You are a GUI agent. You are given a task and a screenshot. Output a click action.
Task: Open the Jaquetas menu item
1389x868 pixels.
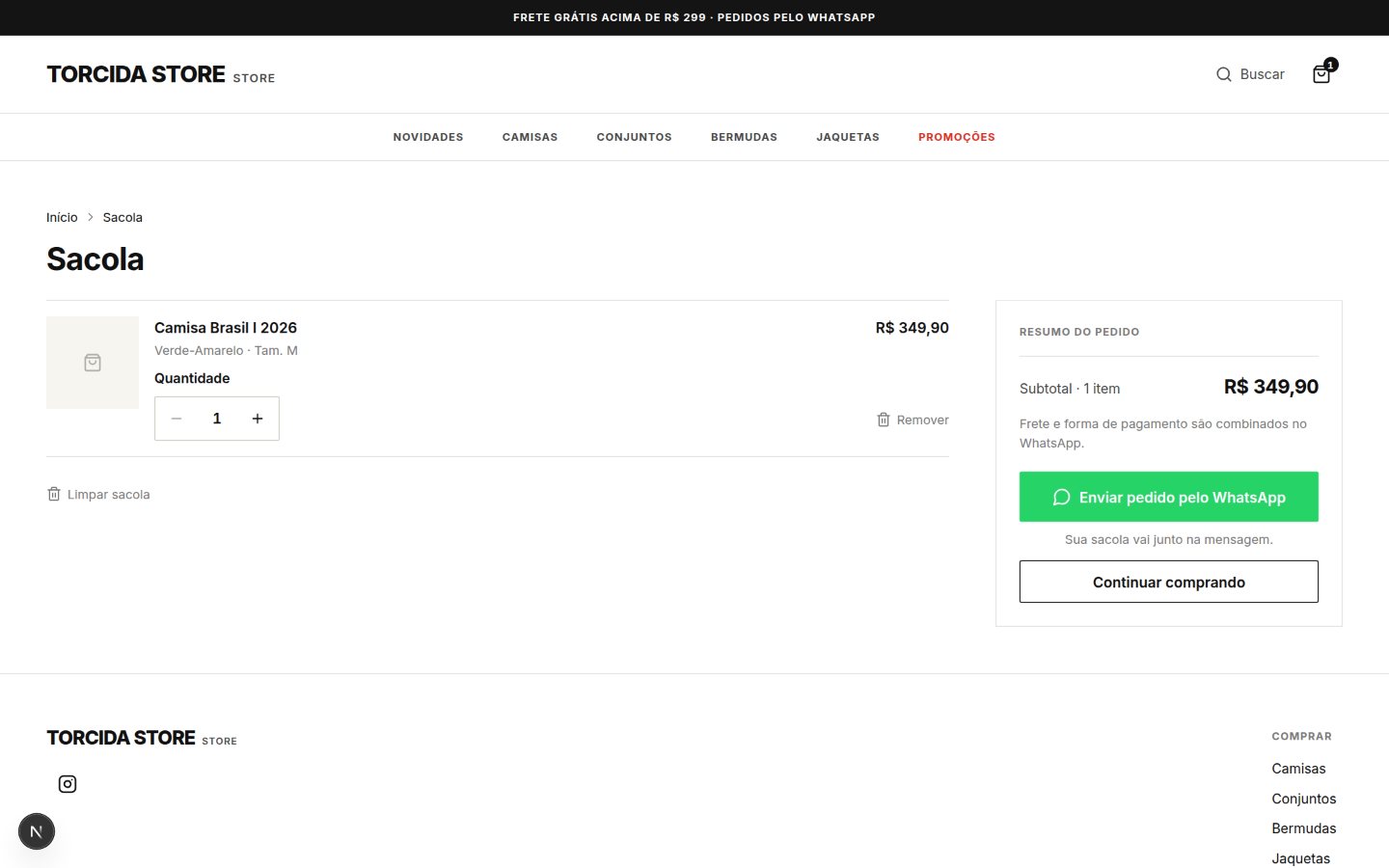pyautogui.click(x=848, y=137)
